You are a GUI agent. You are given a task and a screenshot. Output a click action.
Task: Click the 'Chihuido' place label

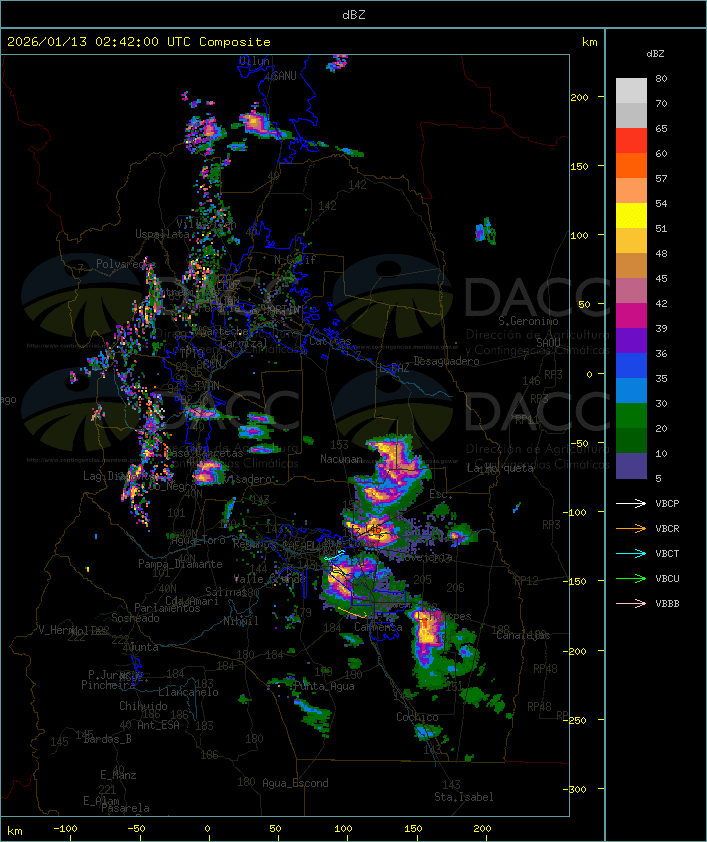click(143, 706)
